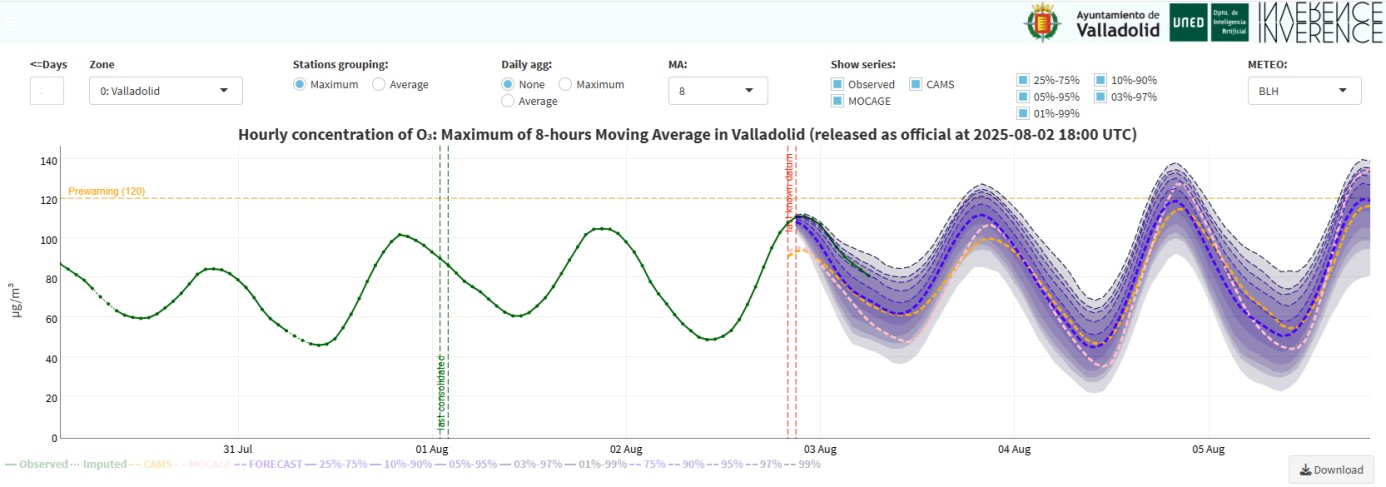The height and width of the screenshot is (487, 1386).
Task: Click the UNED logo
Action: (1188, 22)
